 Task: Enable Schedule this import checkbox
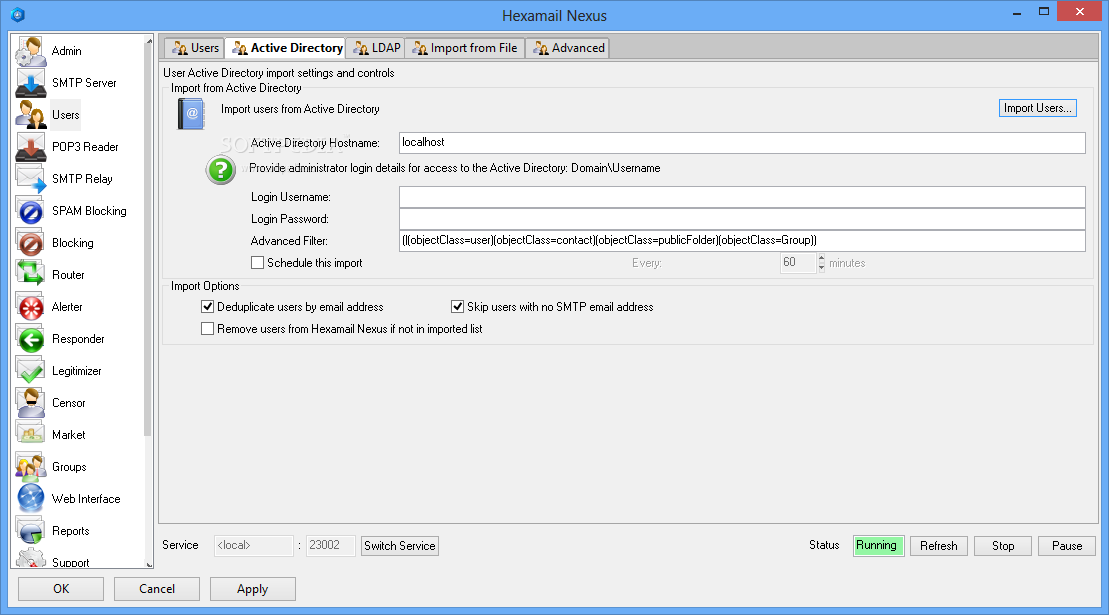click(x=257, y=263)
